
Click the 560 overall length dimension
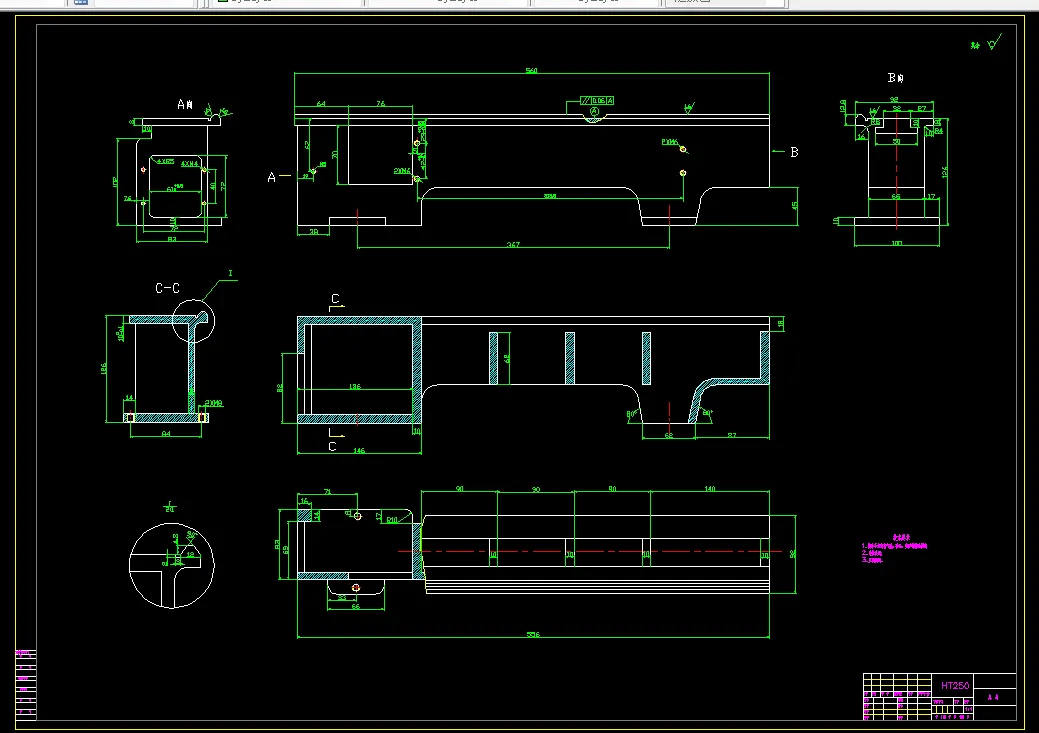coord(531,70)
